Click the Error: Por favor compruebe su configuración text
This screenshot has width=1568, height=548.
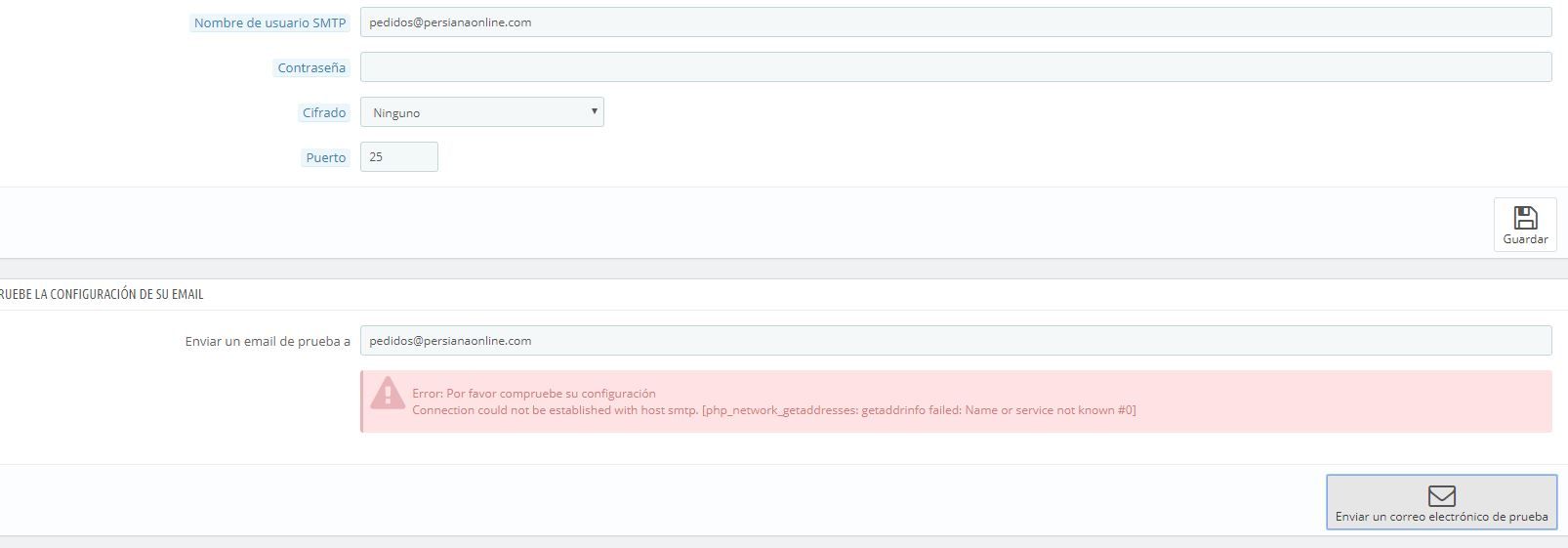(534, 393)
